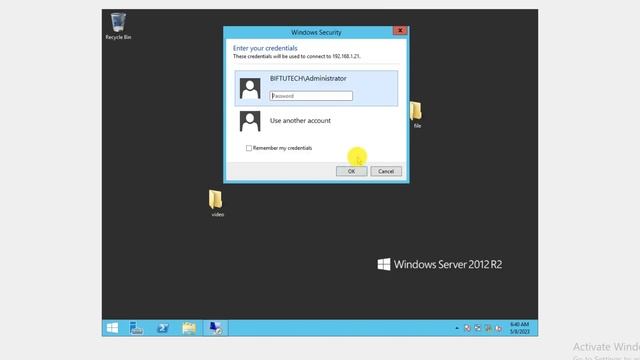Viewport: 640px width, 360px height.
Task: Select the 'file' folder on desktop
Action: click(416, 115)
